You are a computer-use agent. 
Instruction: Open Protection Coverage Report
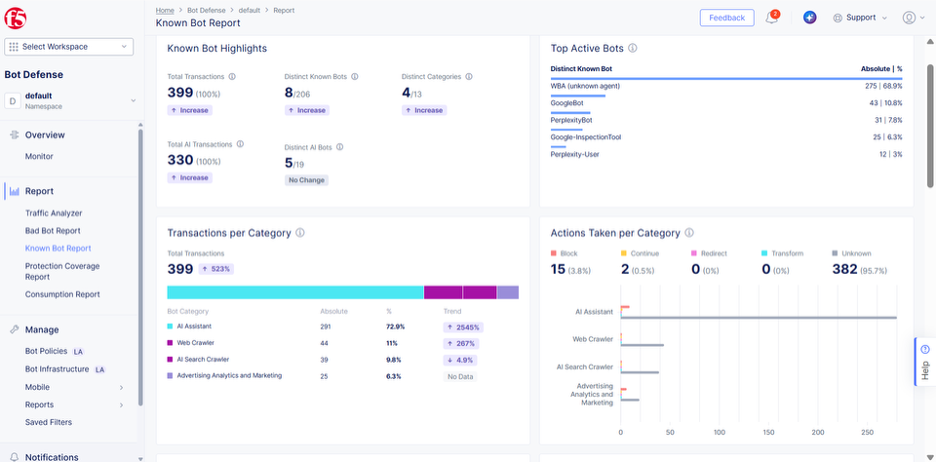pyautogui.click(x=62, y=272)
